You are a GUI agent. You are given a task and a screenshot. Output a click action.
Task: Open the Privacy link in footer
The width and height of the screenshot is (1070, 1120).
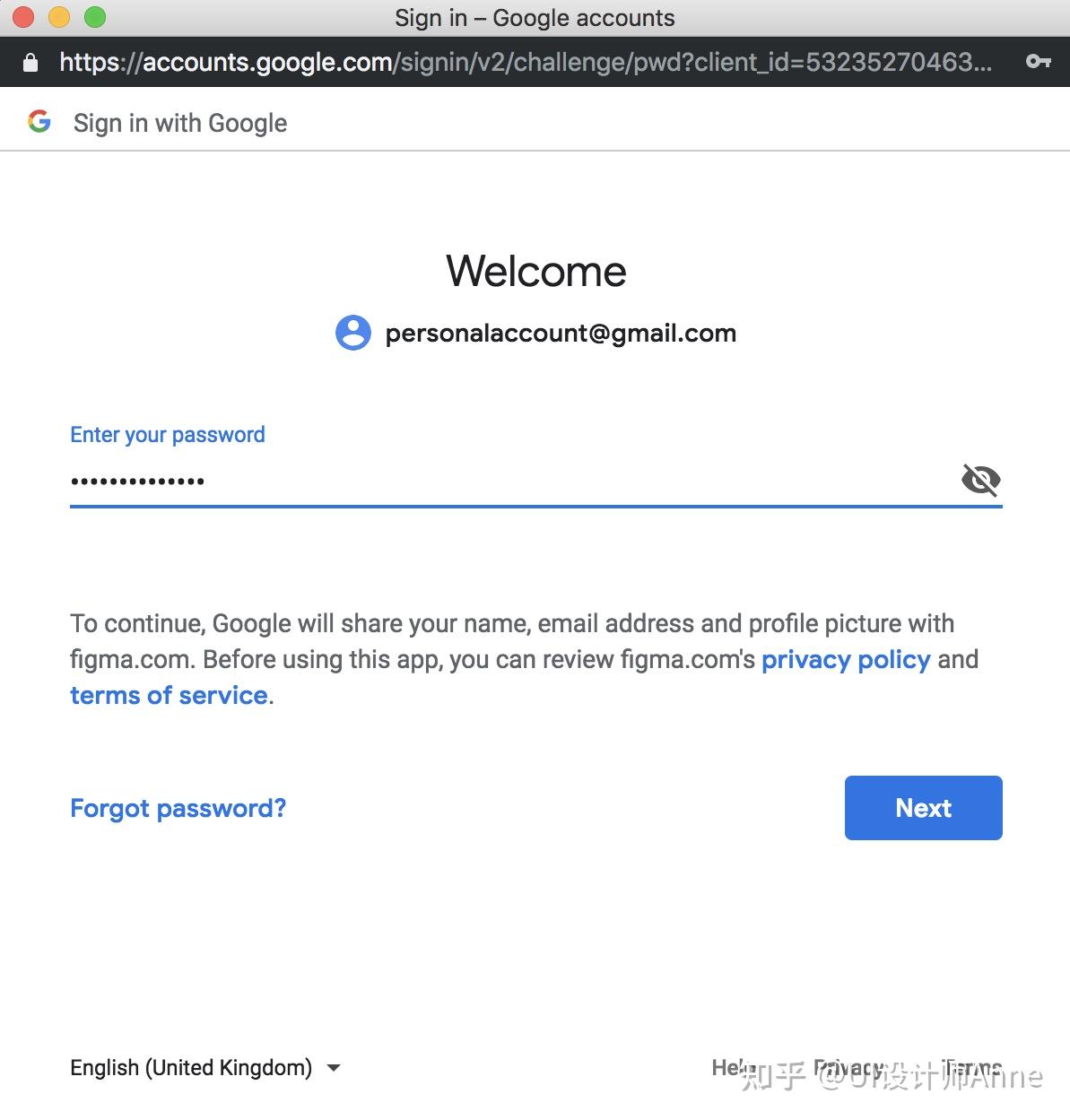click(848, 1067)
